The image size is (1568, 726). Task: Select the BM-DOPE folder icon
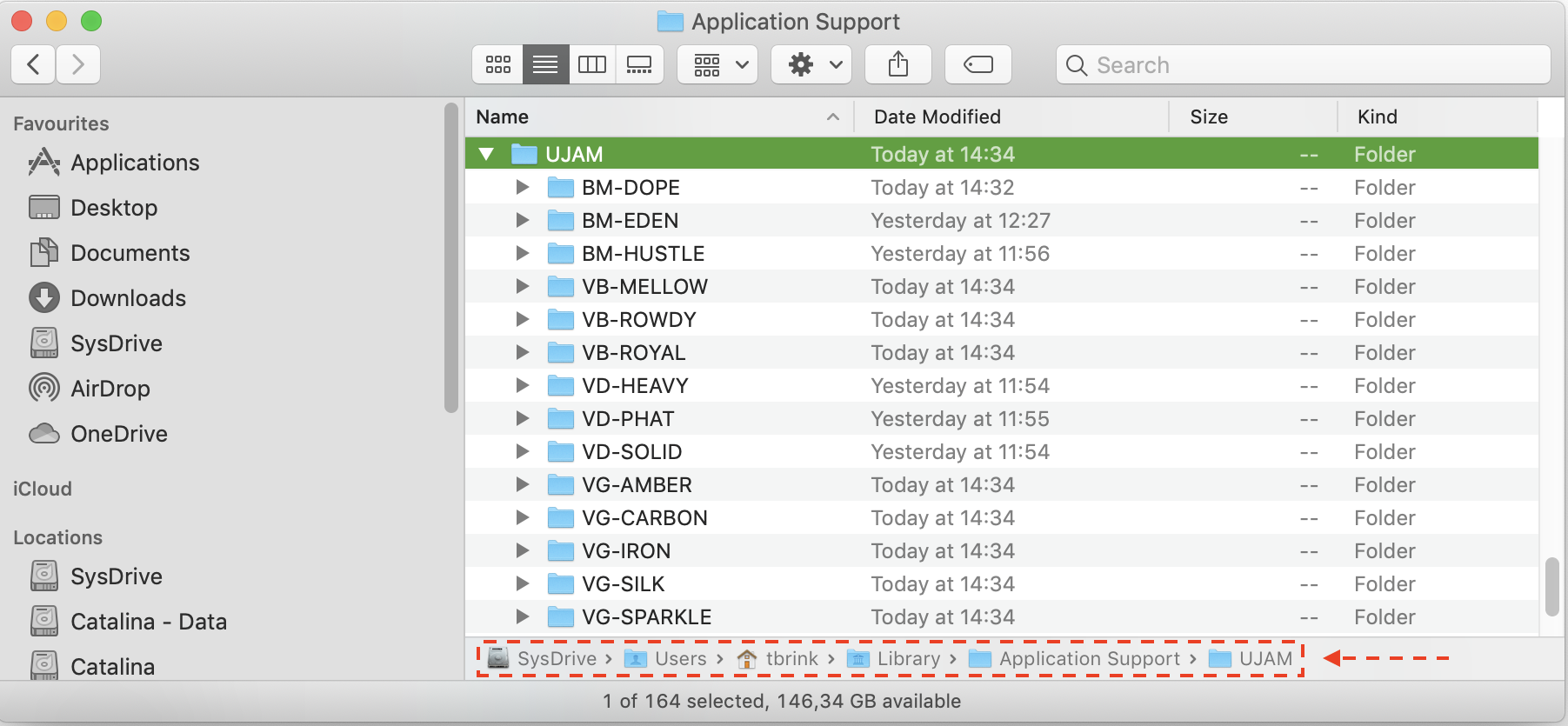click(561, 187)
